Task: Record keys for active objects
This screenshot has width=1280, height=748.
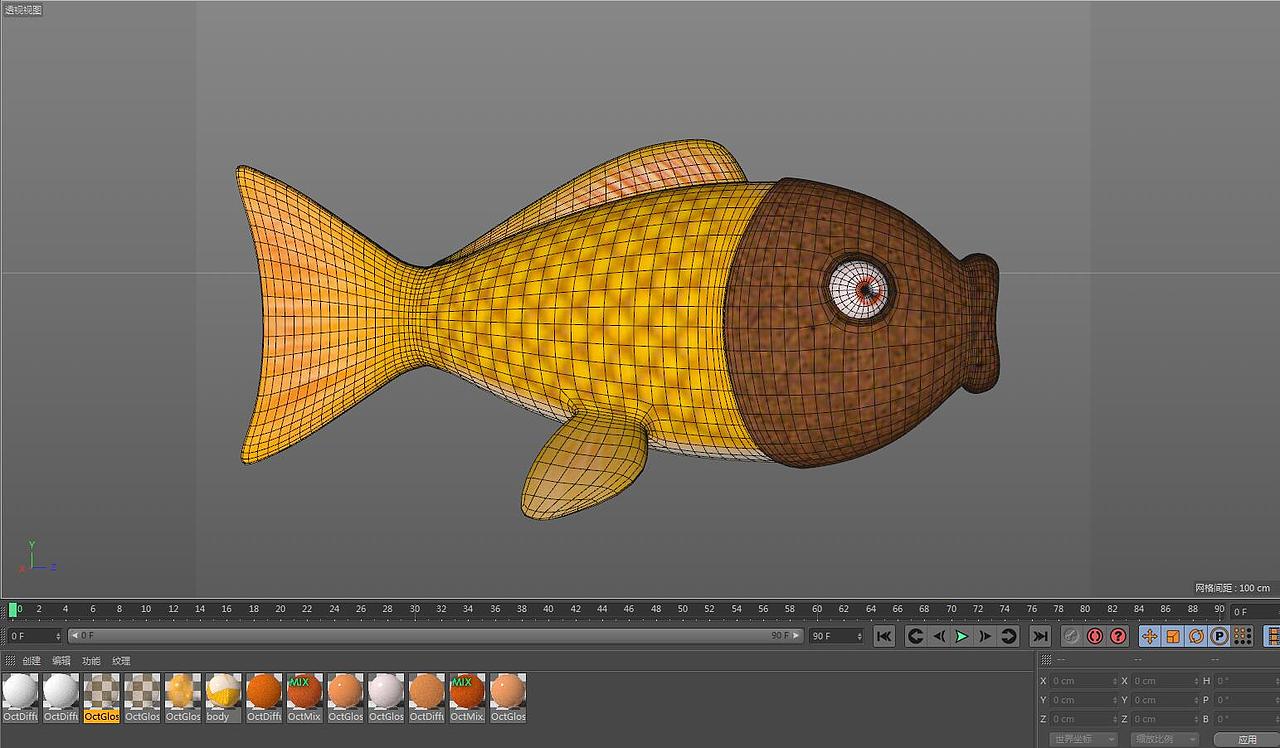Action: coord(1071,636)
